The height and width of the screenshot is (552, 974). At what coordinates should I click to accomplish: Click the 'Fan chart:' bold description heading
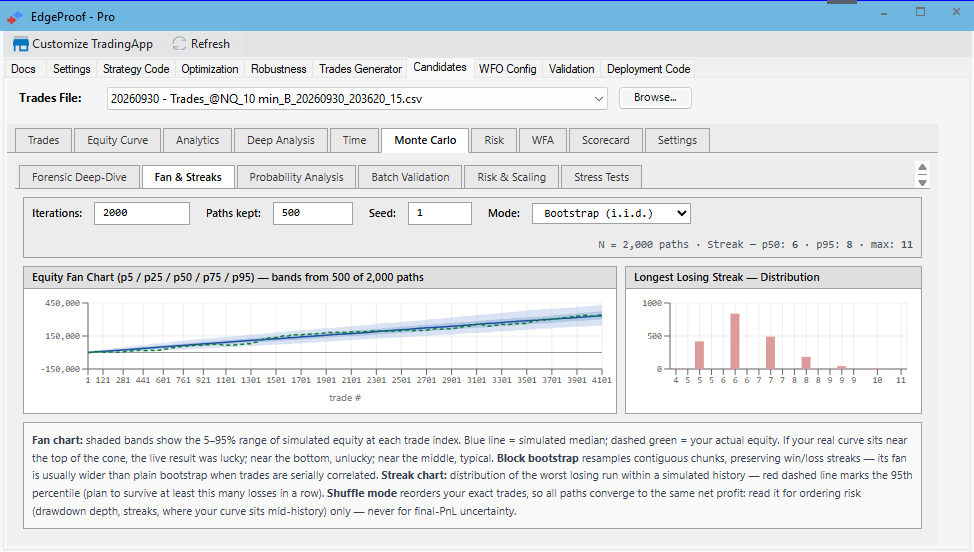tap(57, 440)
